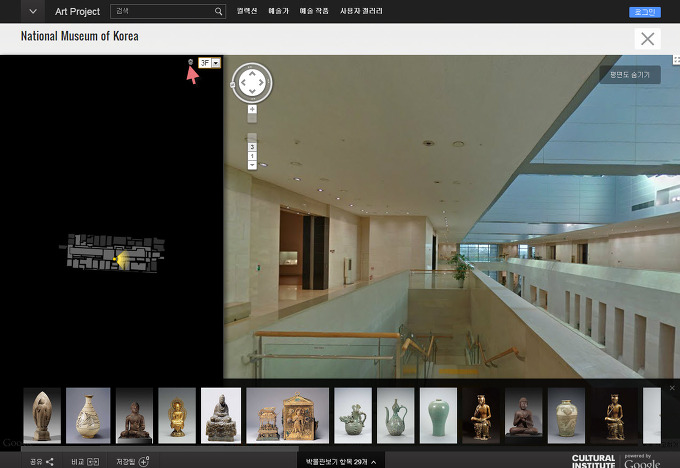680x468 pixels.
Task: Click the zoom in plus button
Action: pos(252,108)
